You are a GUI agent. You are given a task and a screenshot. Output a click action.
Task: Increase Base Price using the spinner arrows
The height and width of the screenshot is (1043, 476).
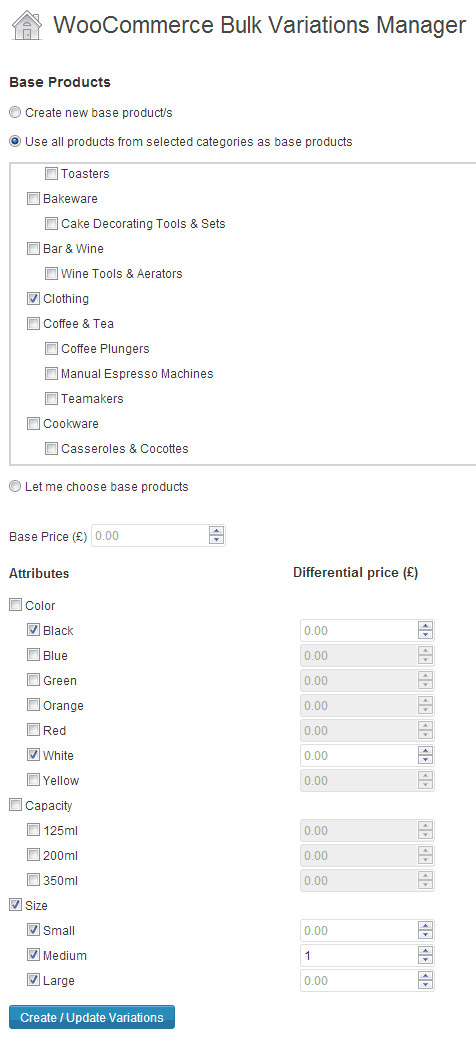click(217, 531)
